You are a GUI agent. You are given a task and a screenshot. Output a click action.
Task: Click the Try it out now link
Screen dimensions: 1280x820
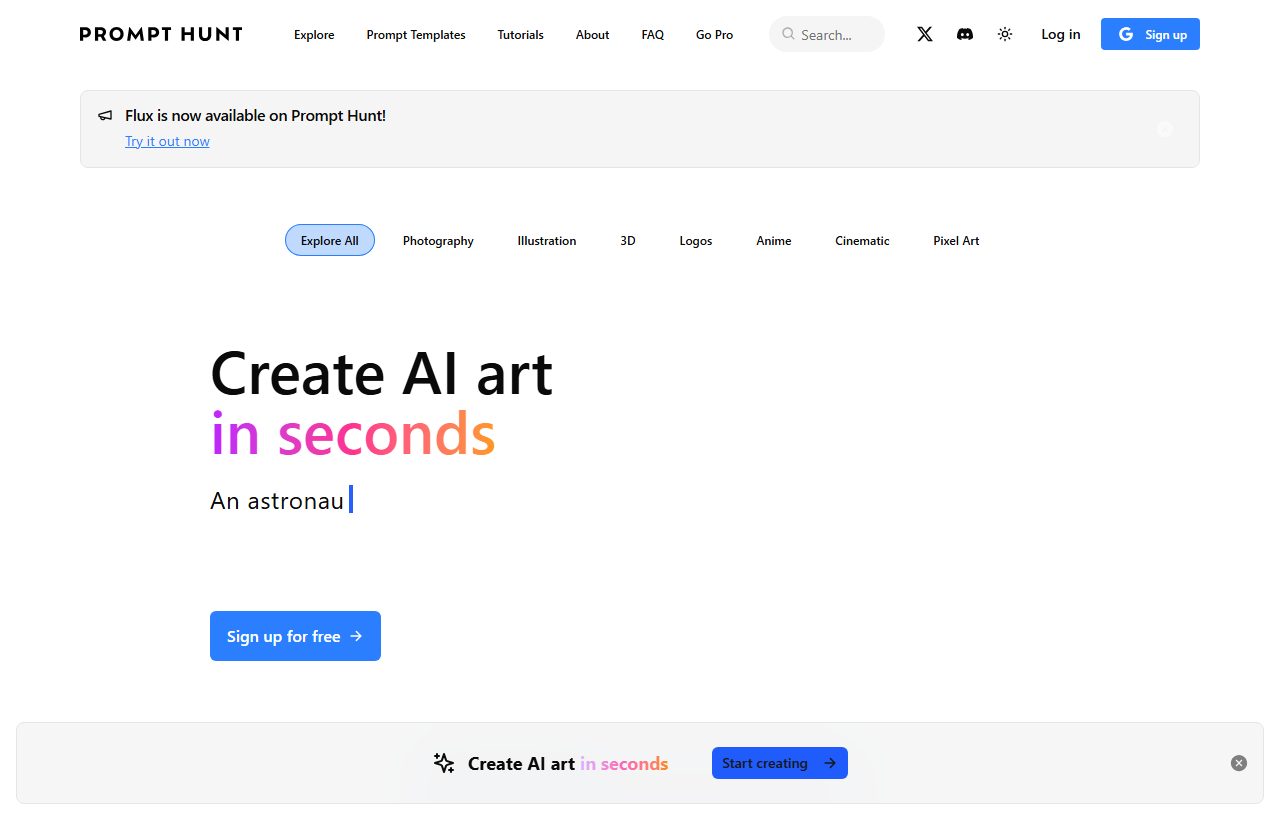coord(167,141)
